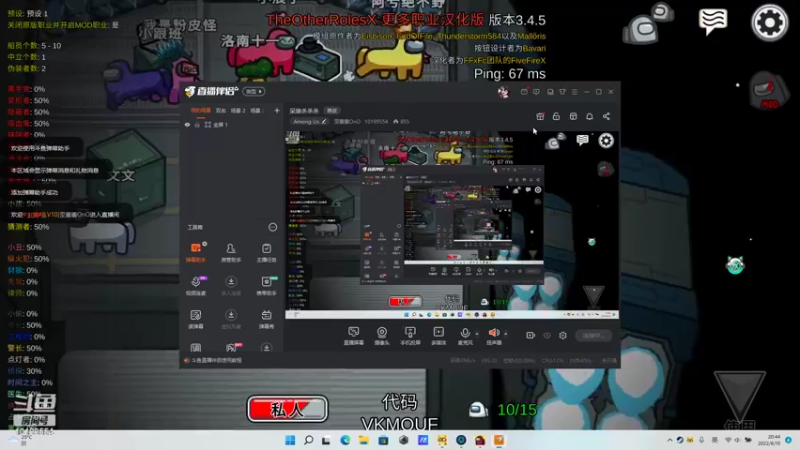Open the notification bell in room header
This screenshot has width=800, height=450.
590,116
